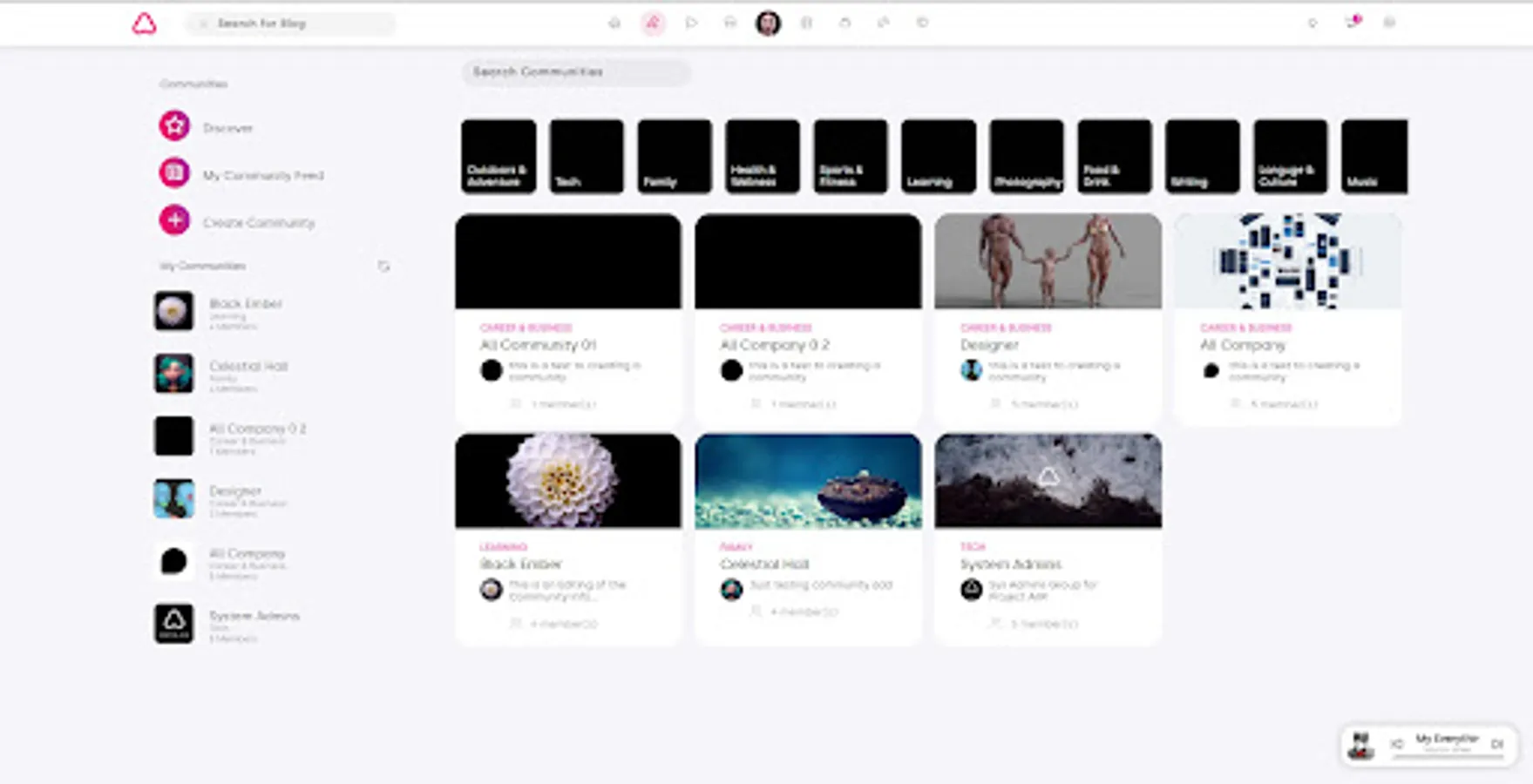Screen dimensions: 1533x784
Task: Click the pink cloud logo in the header
Action: pos(144,24)
